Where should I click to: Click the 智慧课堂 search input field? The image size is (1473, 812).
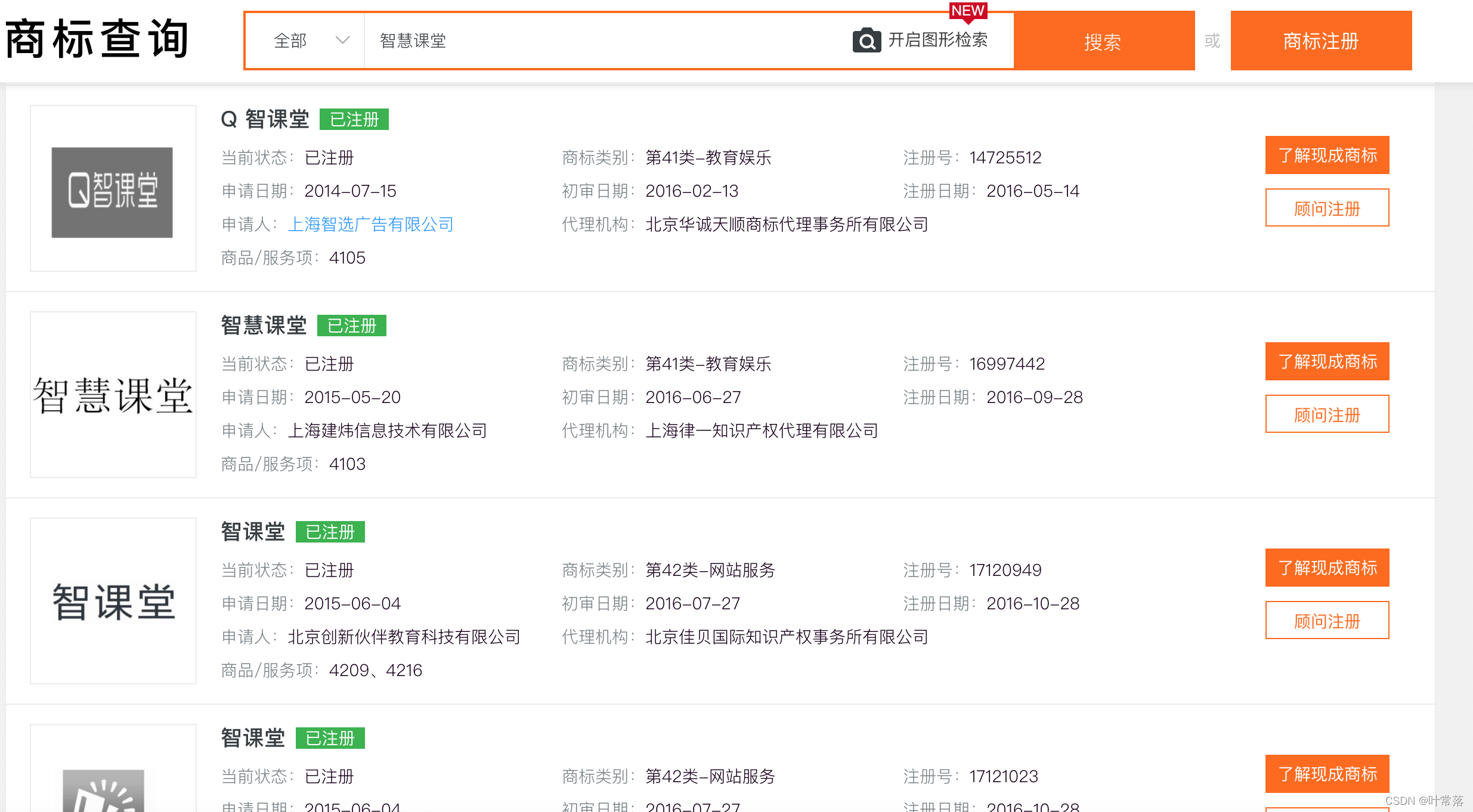[596, 41]
